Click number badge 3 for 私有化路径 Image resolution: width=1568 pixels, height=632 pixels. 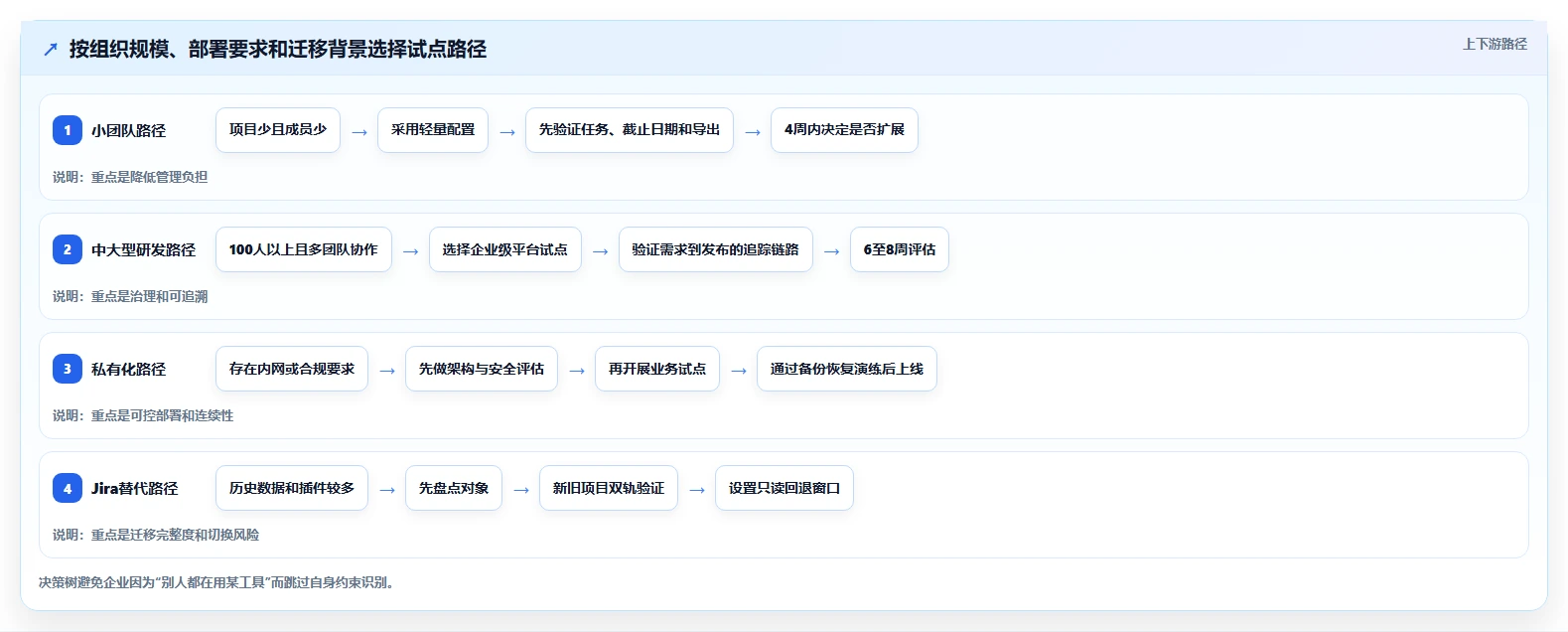pyautogui.click(x=68, y=369)
